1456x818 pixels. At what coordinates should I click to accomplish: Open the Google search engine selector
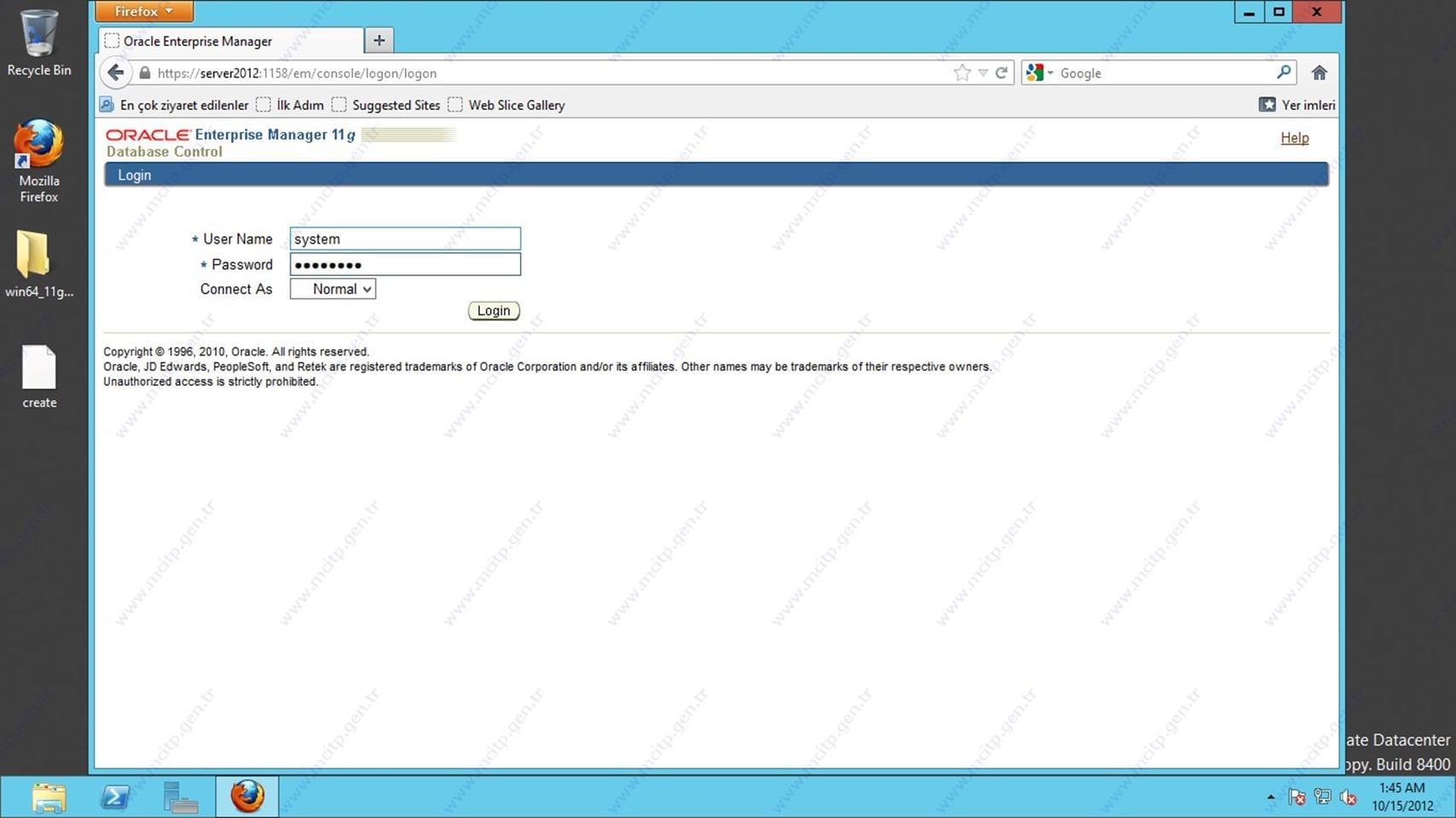click(1040, 73)
